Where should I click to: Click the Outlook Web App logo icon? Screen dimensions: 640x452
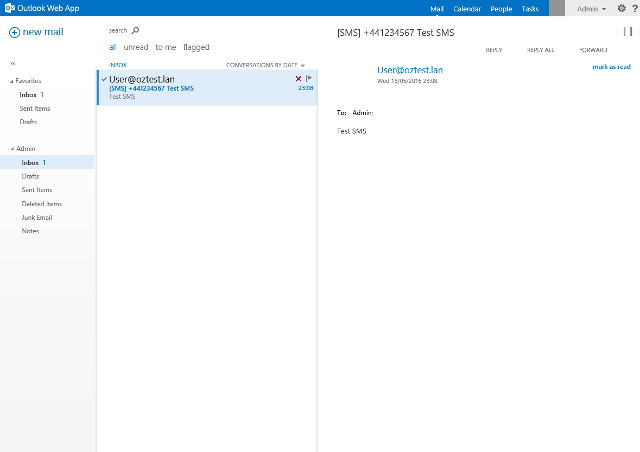click(10, 8)
